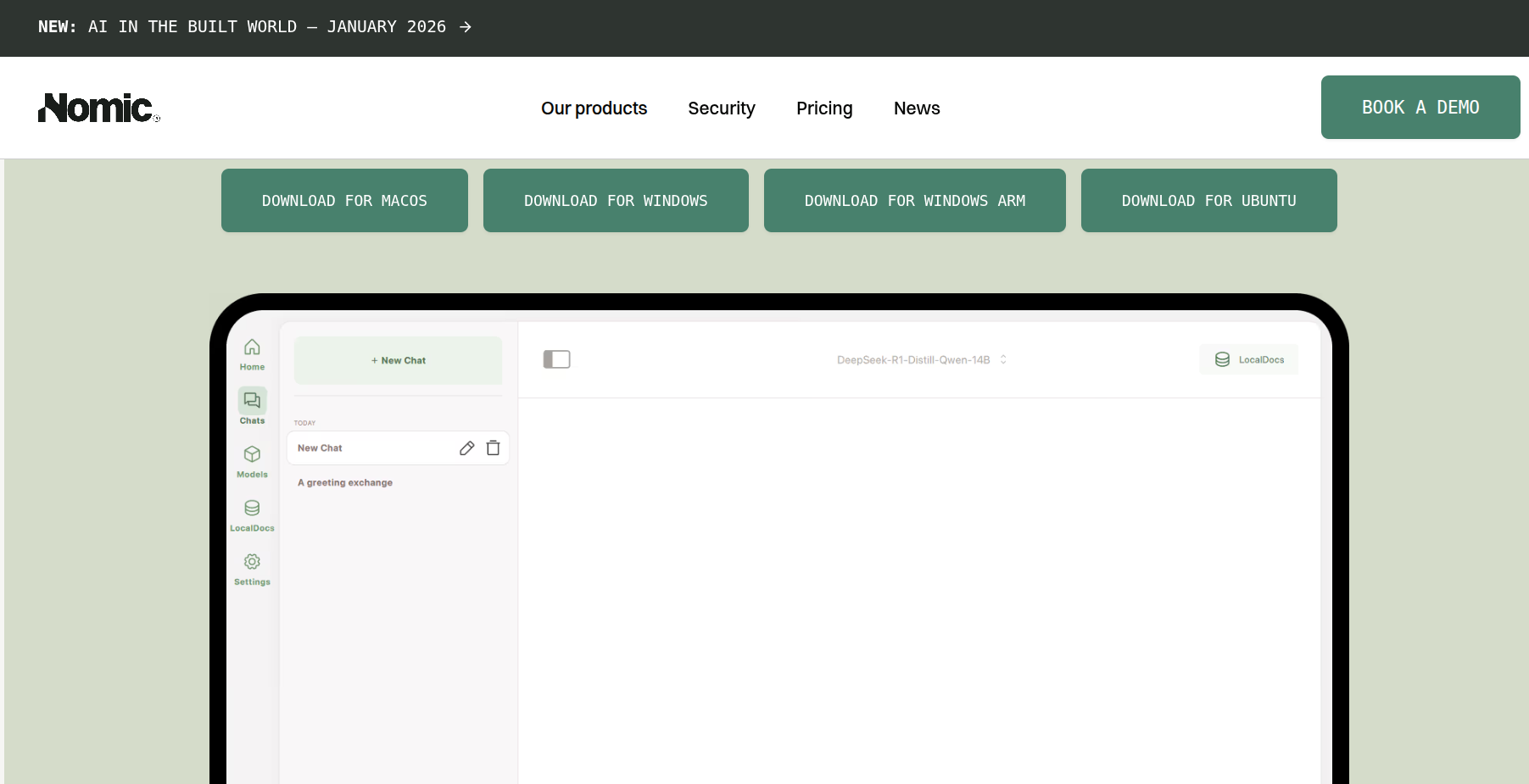The width and height of the screenshot is (1529, 784).
Task: Click the Nomic logo
Action: [x=98, y=108]
